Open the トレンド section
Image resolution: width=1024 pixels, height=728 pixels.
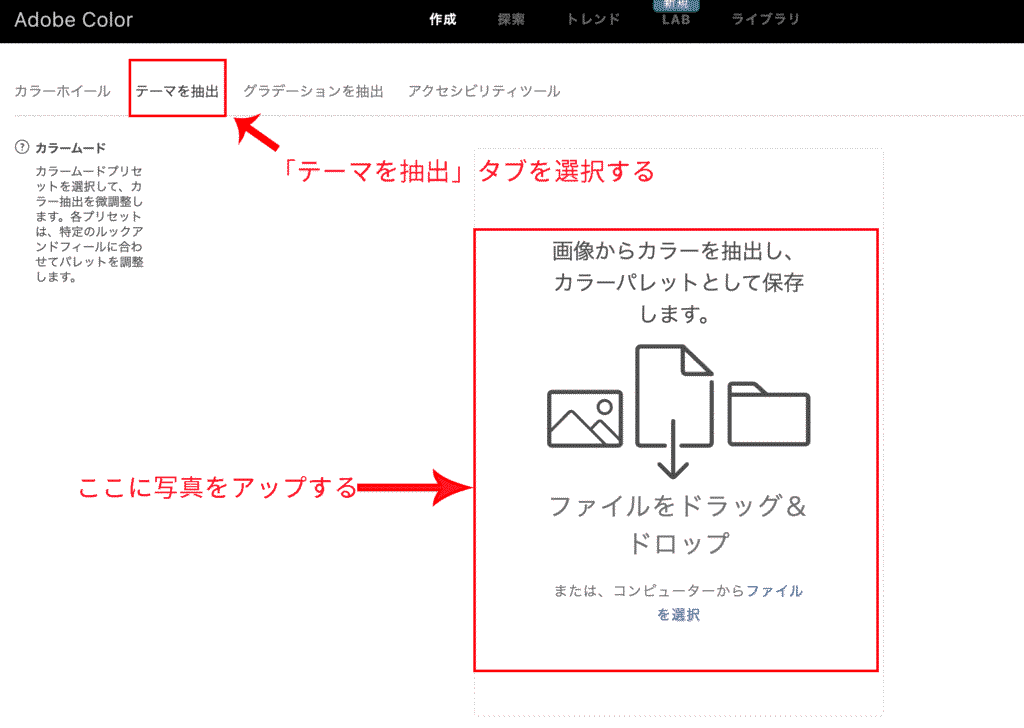593,20
